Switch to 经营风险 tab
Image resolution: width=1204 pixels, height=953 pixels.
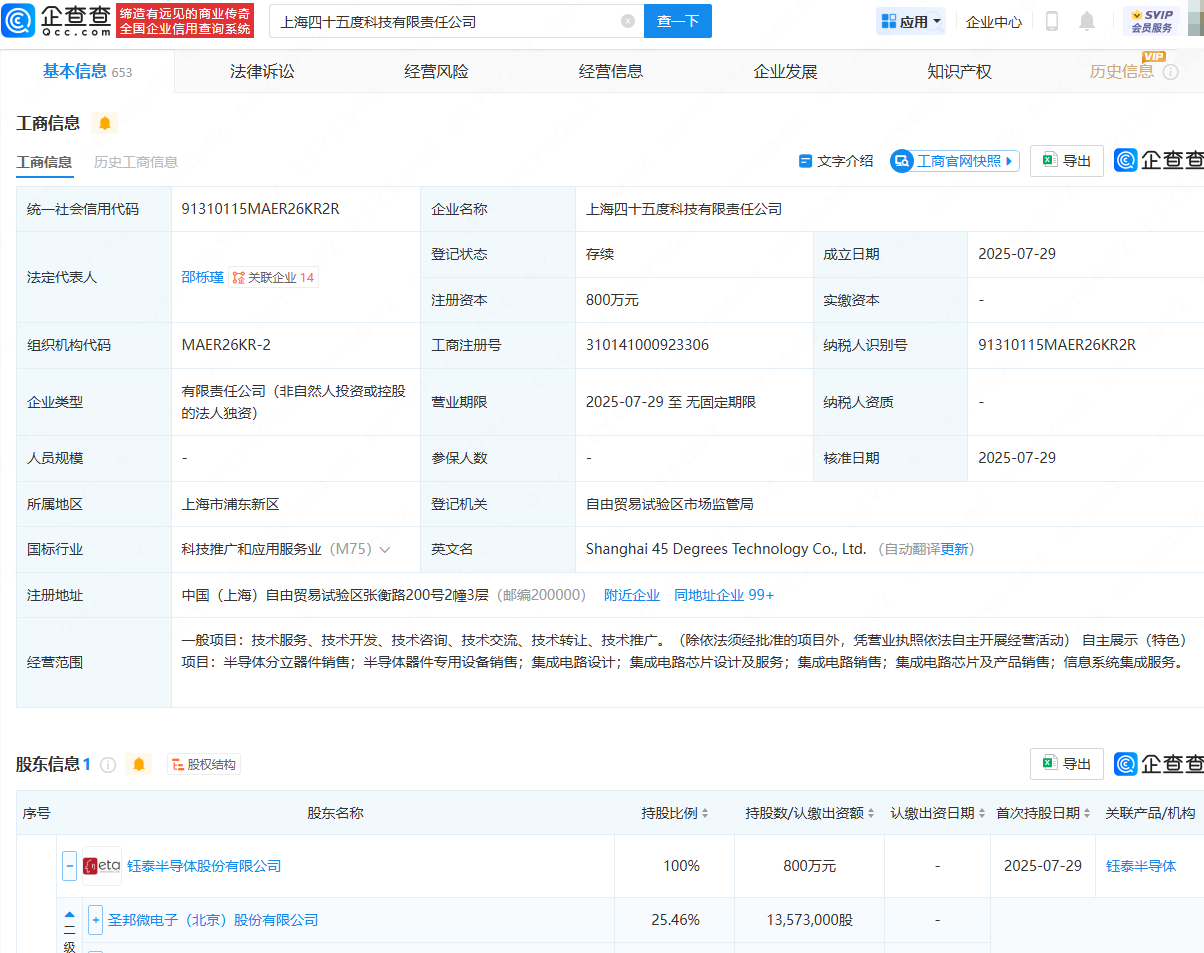click(436, 71)
